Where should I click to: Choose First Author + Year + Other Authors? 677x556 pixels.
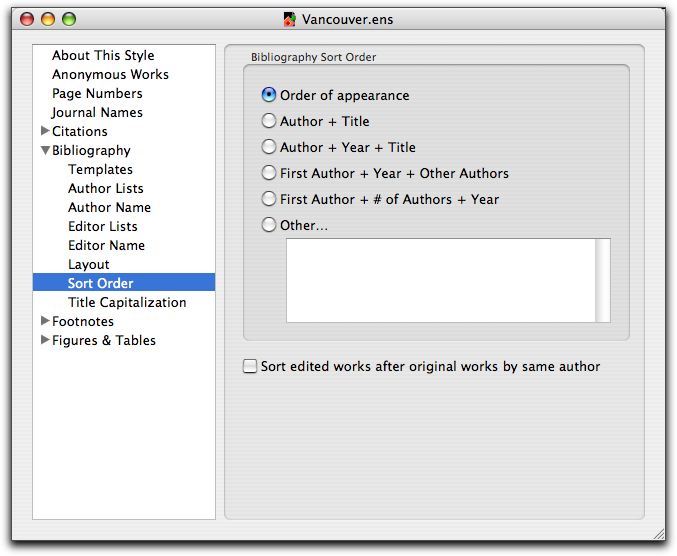(269, 173)
